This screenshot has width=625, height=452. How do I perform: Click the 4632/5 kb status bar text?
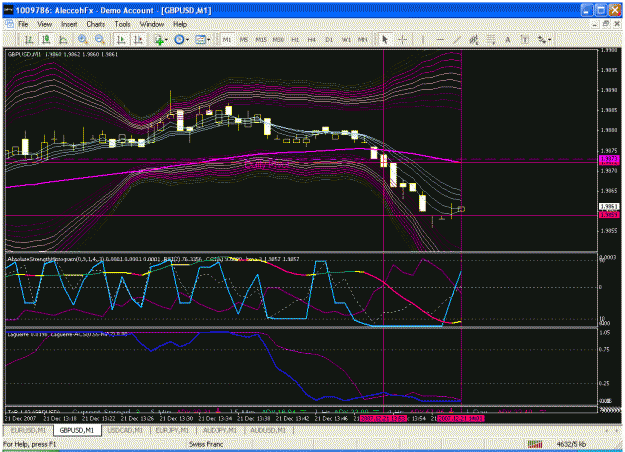pyautogui.click(x=571, y=444)
